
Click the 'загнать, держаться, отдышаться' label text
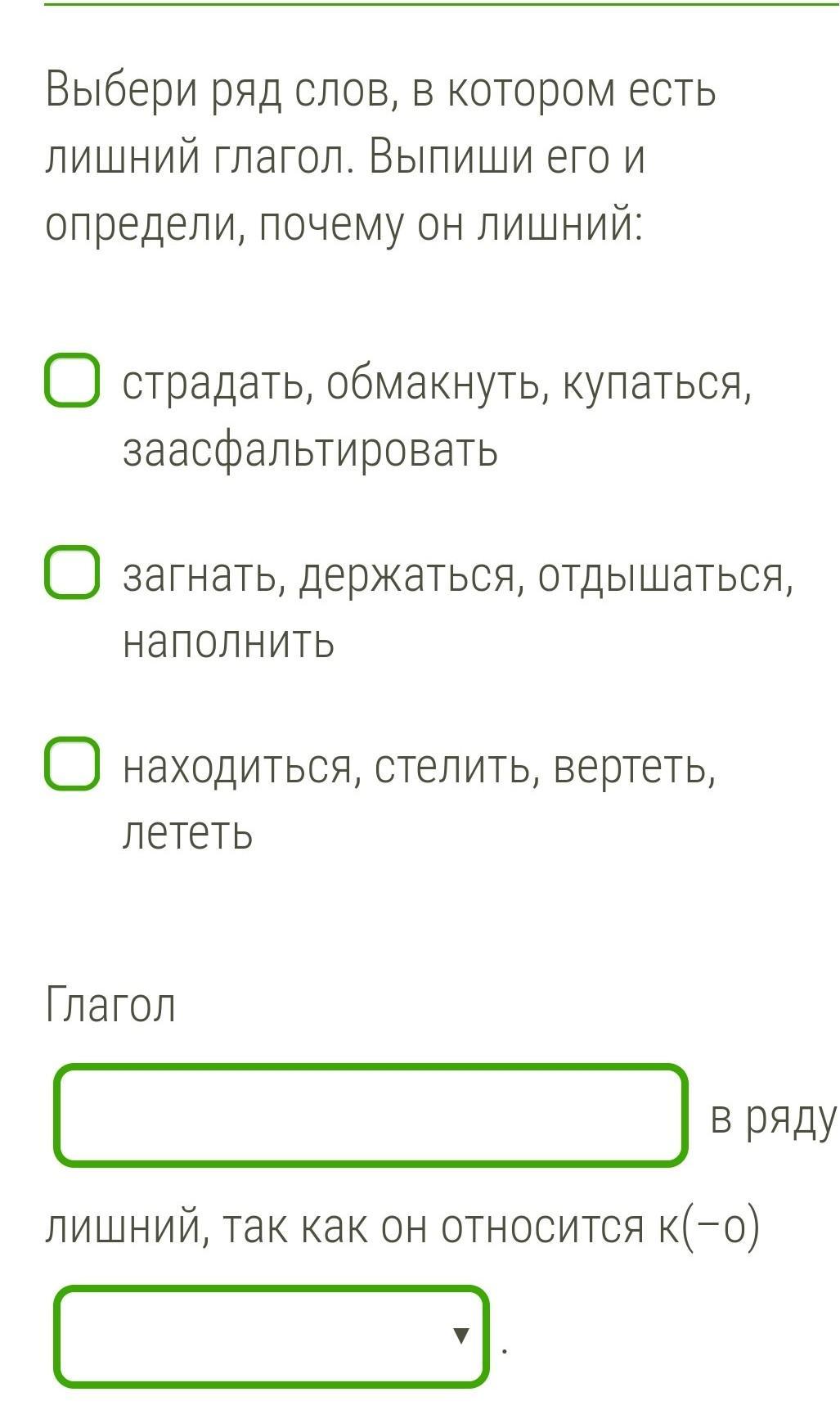click(x=458, y=575)
